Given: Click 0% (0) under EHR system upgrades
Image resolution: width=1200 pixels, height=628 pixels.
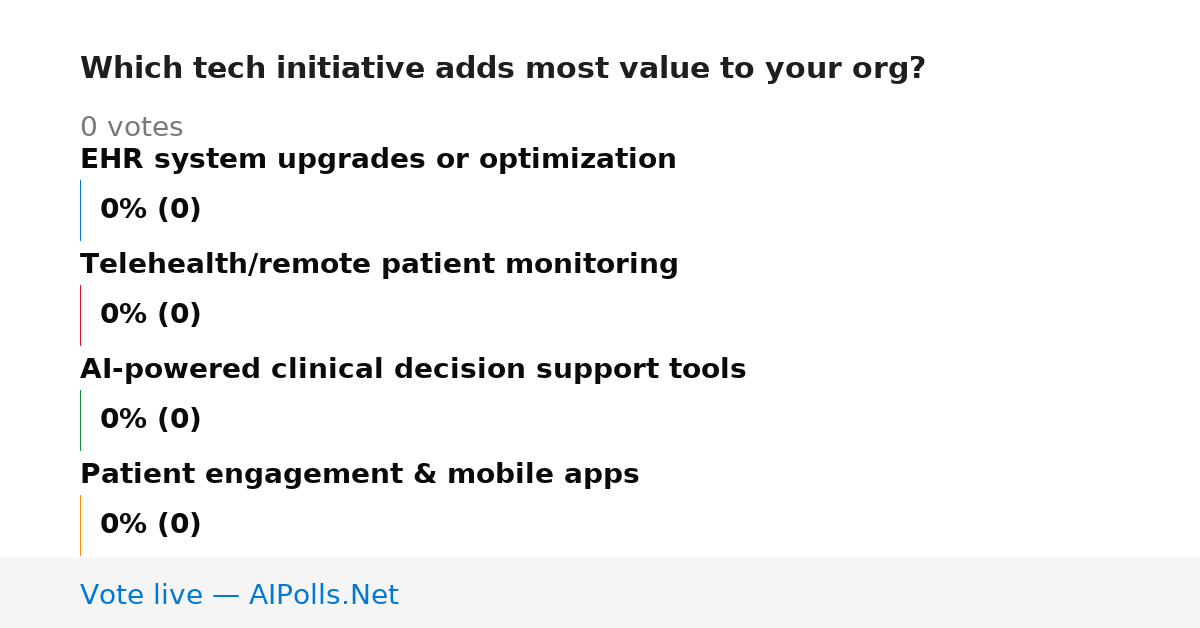Looking at the screenshot, I should click(151, 210).
